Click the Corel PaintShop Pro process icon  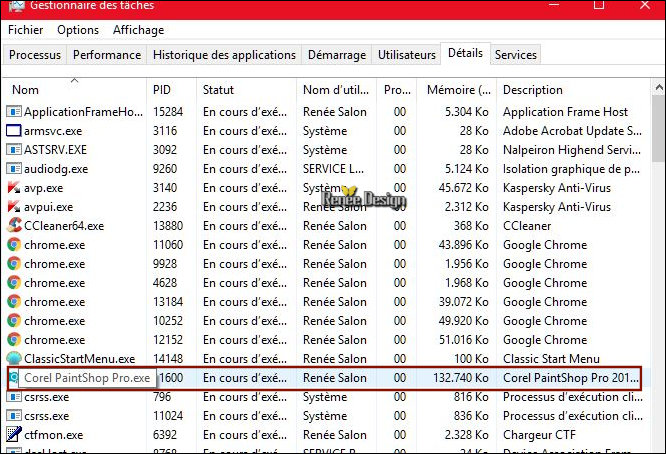[x=14, y=377]
